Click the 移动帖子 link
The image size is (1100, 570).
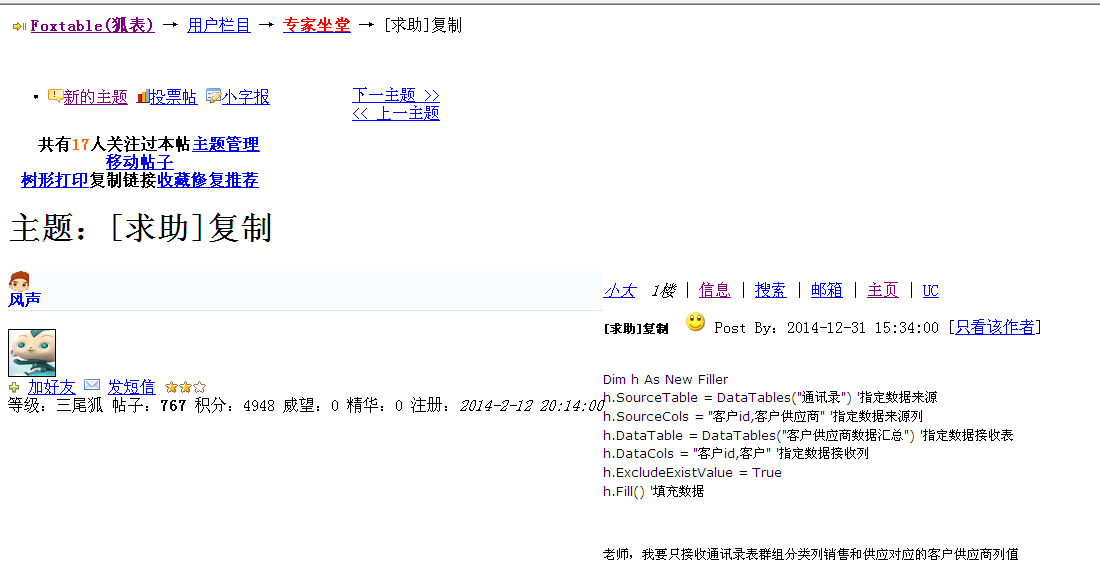click(x=140, y=162)
